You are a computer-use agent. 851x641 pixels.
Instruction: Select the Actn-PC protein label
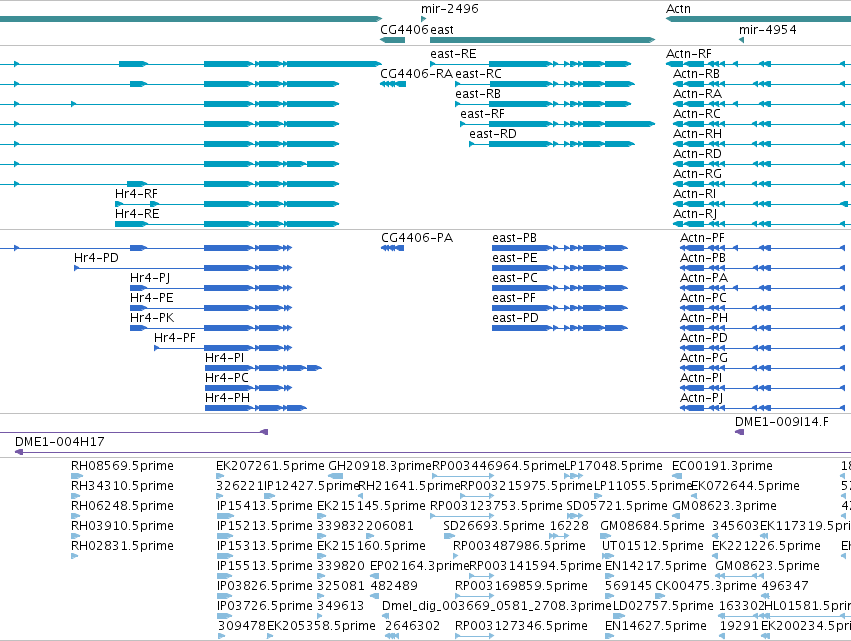pos(703,298)
